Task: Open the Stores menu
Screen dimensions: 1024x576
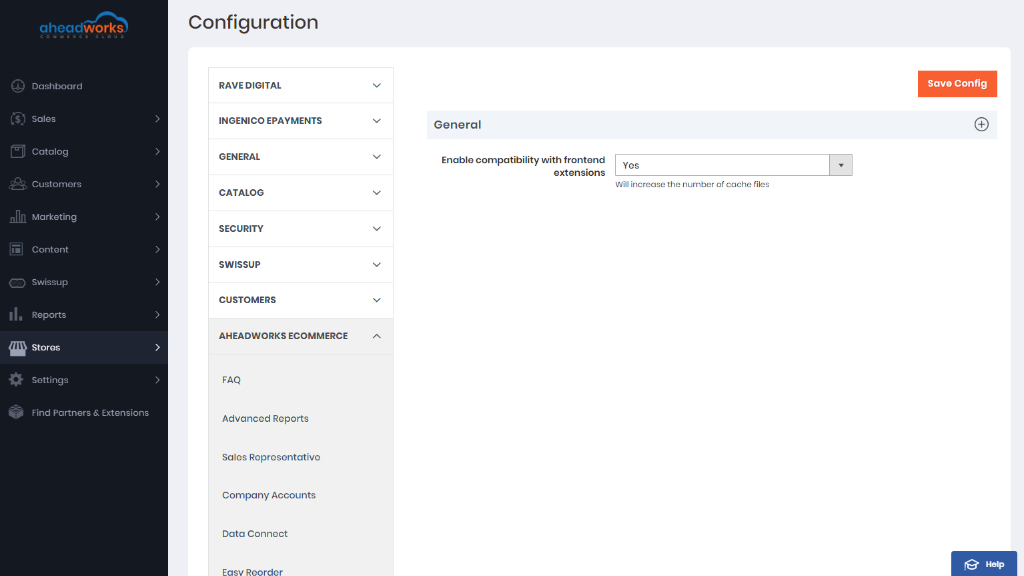Action: click(x=84, y=347)
